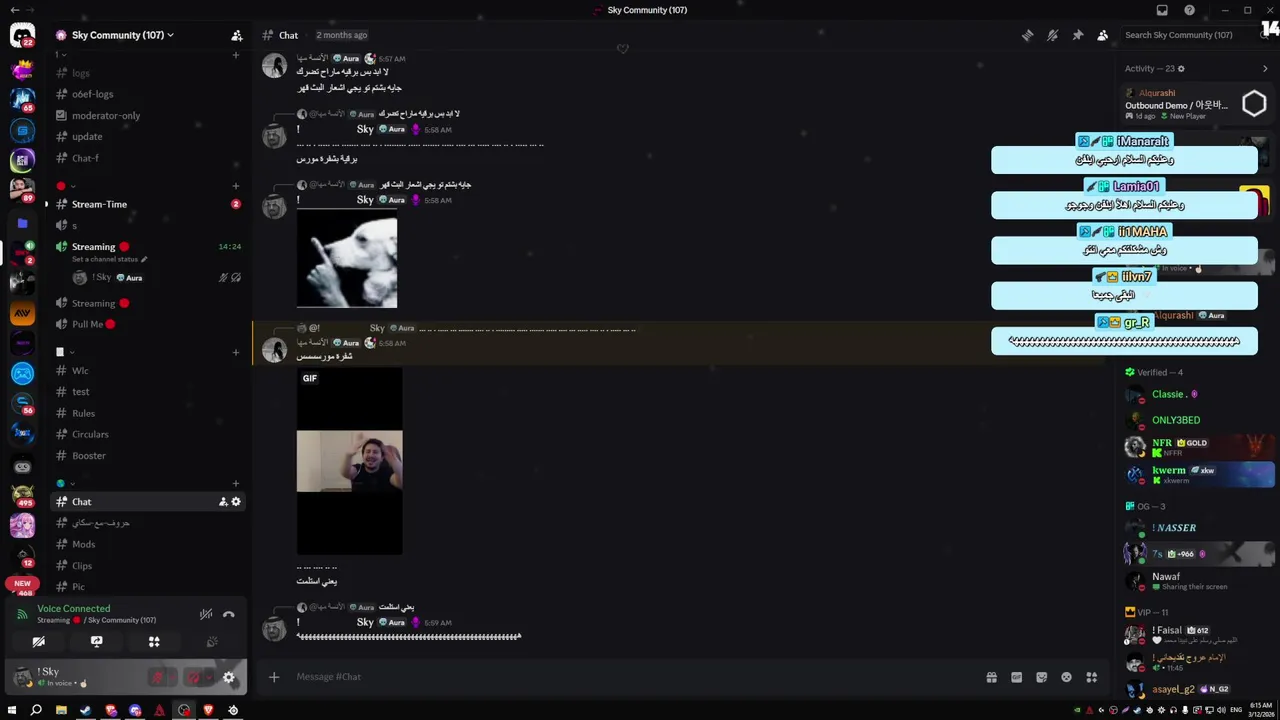Open the help question mark icon
1280x720 pixels.
click(1189, 10)
